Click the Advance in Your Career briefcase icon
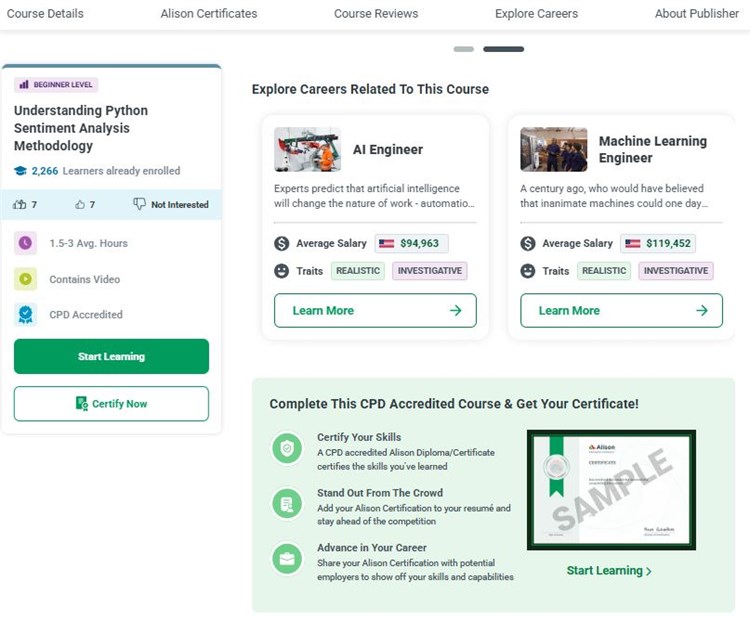Screen dimensions: 750x621 pyautogui.click(x=287, y=559)
